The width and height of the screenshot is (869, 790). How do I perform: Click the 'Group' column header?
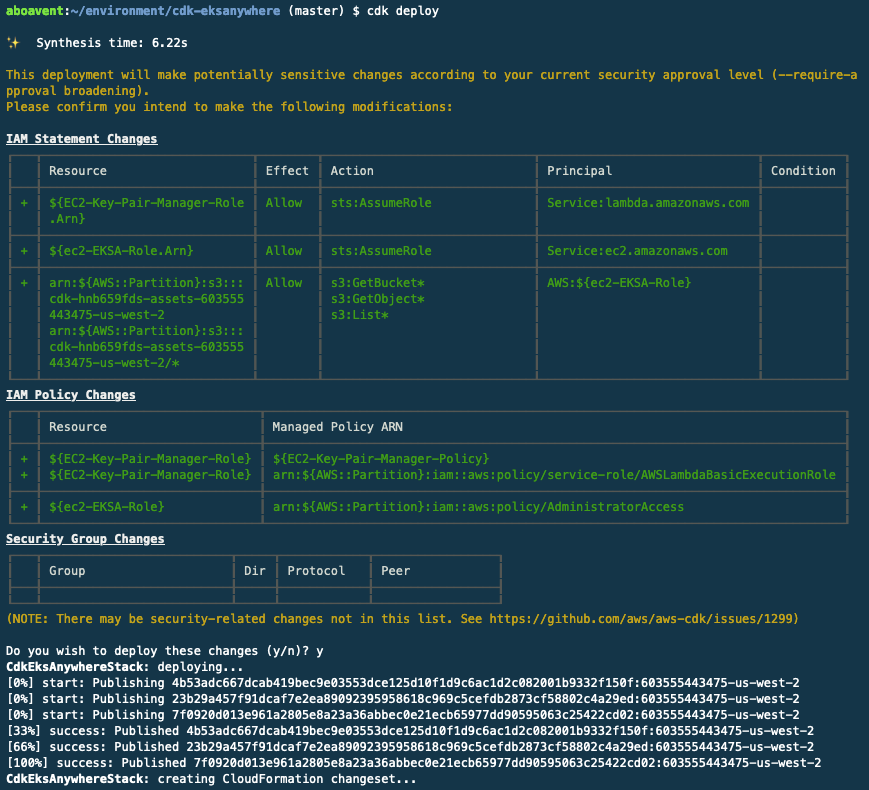67,571
